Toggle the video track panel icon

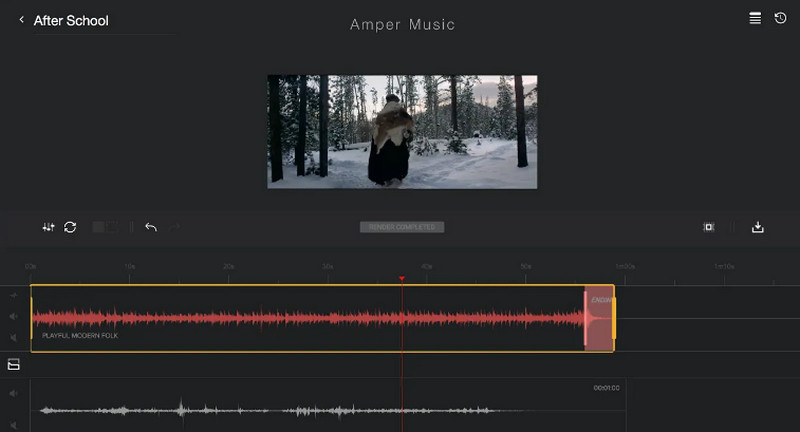[x=14, y=365]
